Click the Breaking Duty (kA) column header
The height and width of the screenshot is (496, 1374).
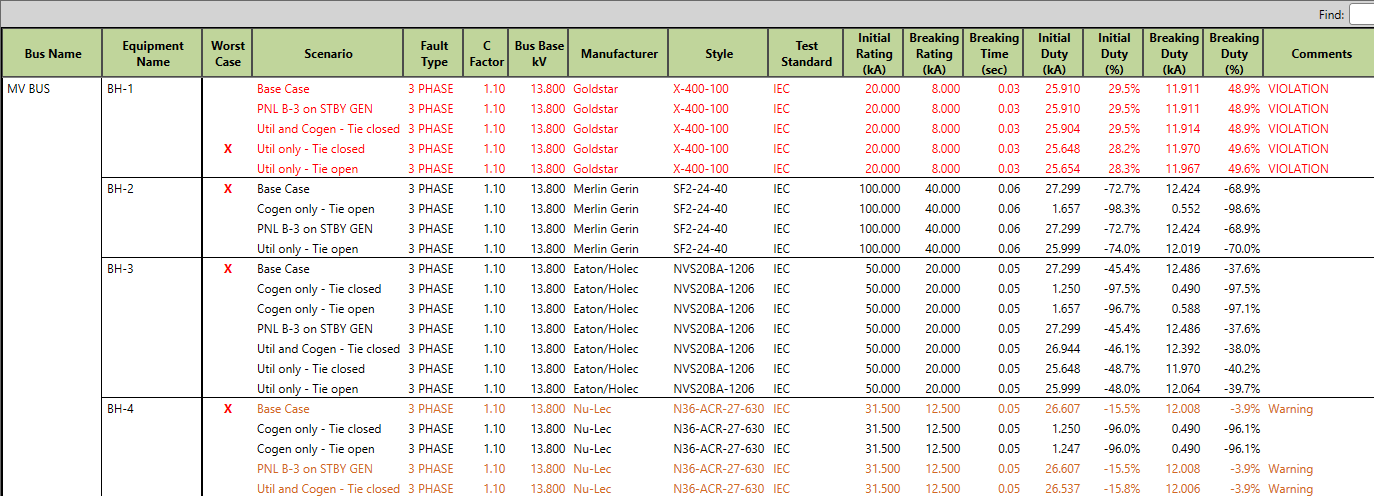coord(1174,54)
